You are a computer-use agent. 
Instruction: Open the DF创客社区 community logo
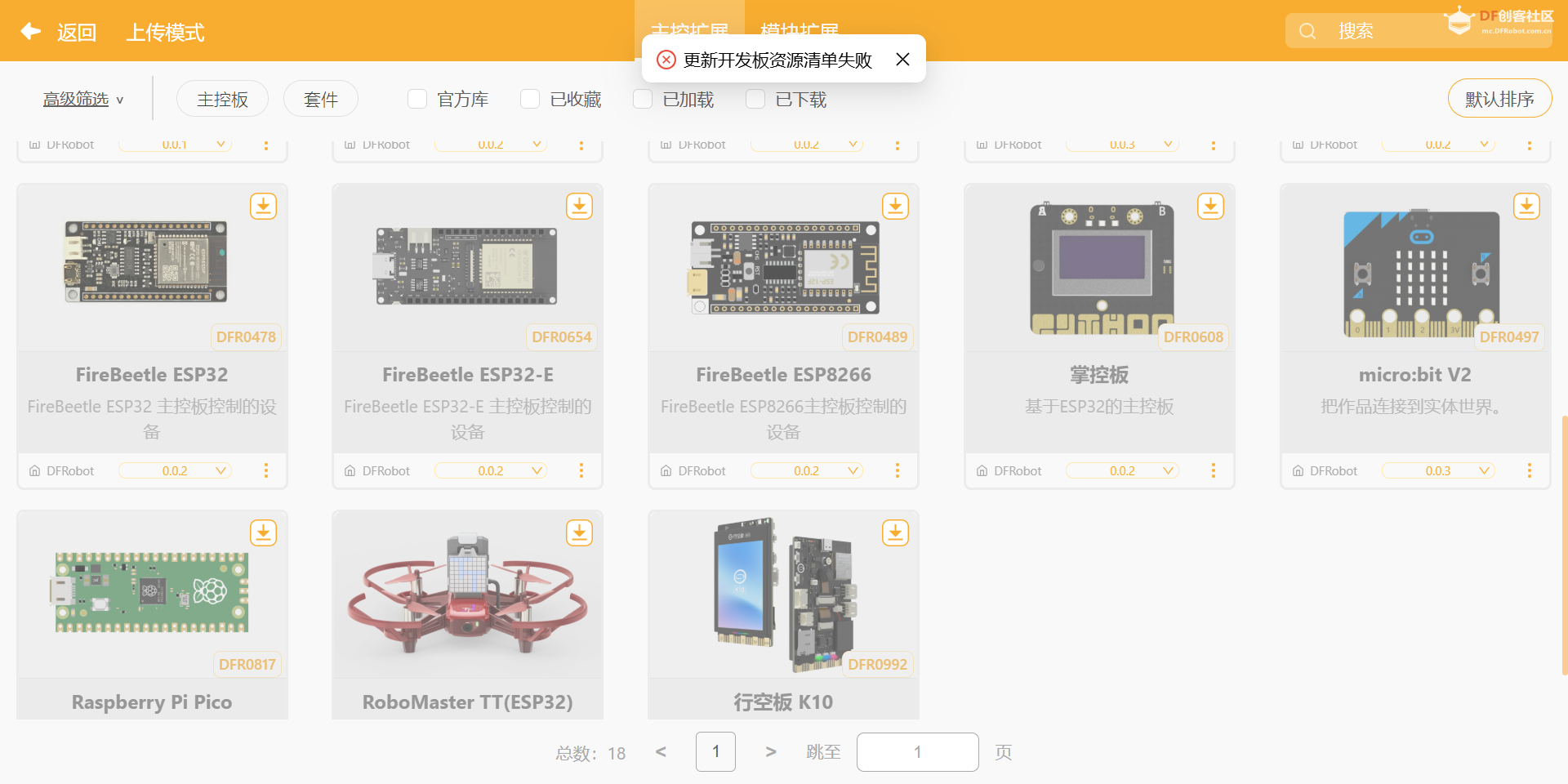(x=1498, y=21)
